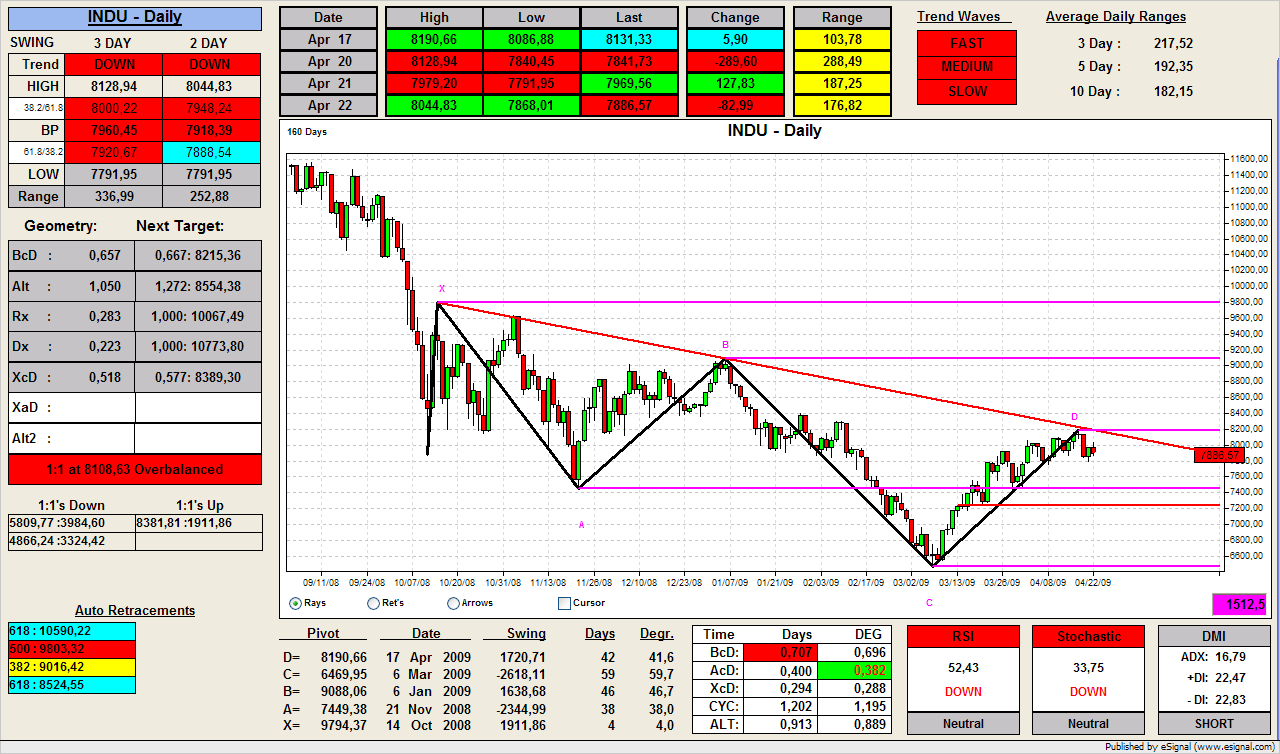Select the DMI indicator header
This screenshot has height=754, width=1280.
click(1213, 636)
